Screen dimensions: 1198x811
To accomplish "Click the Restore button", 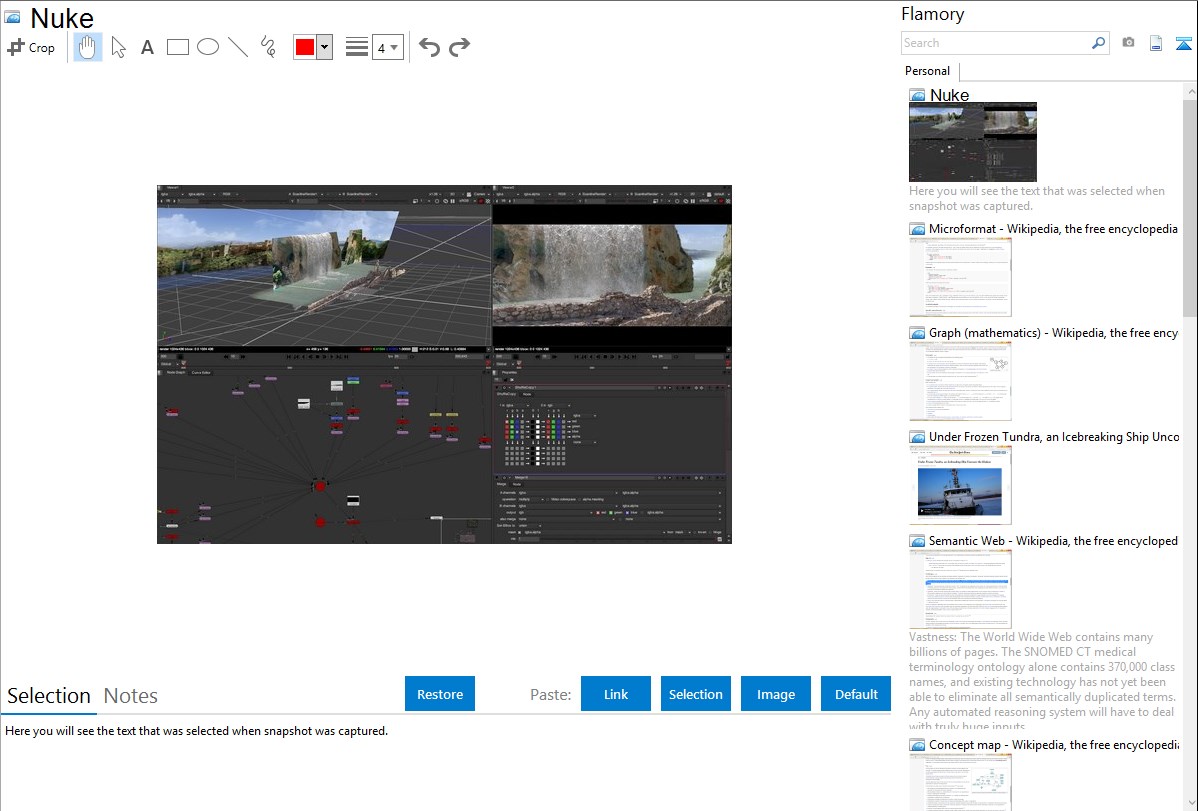I will [x=440, y=694].
